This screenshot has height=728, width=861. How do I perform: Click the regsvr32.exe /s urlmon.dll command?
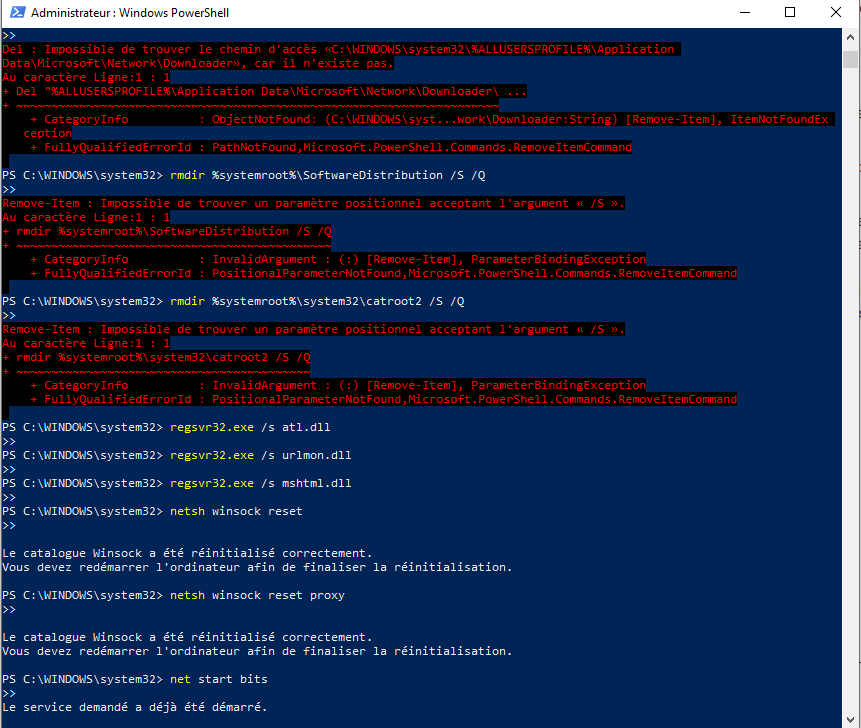261,455
